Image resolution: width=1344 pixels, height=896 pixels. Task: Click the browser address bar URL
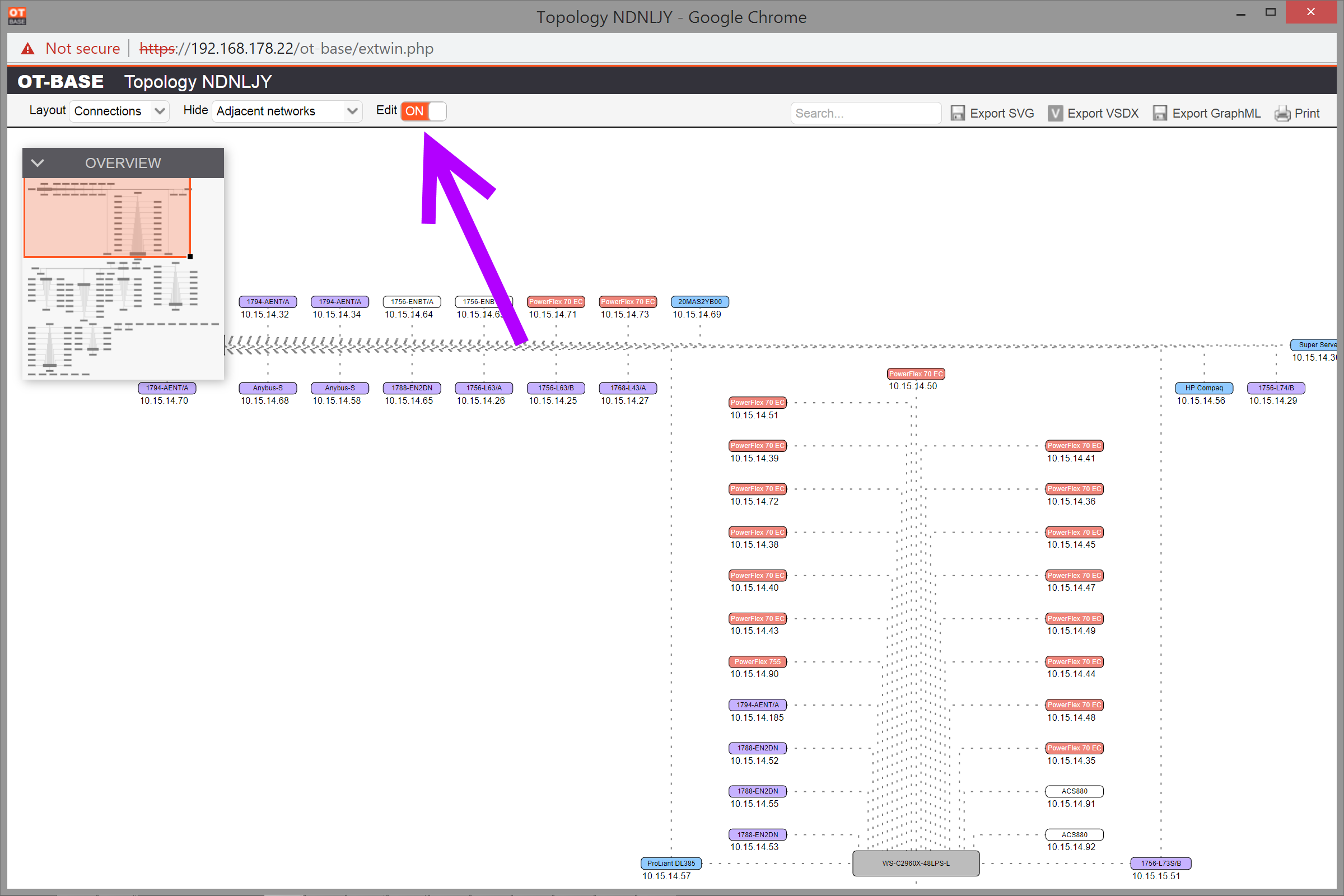click(286, 49)
